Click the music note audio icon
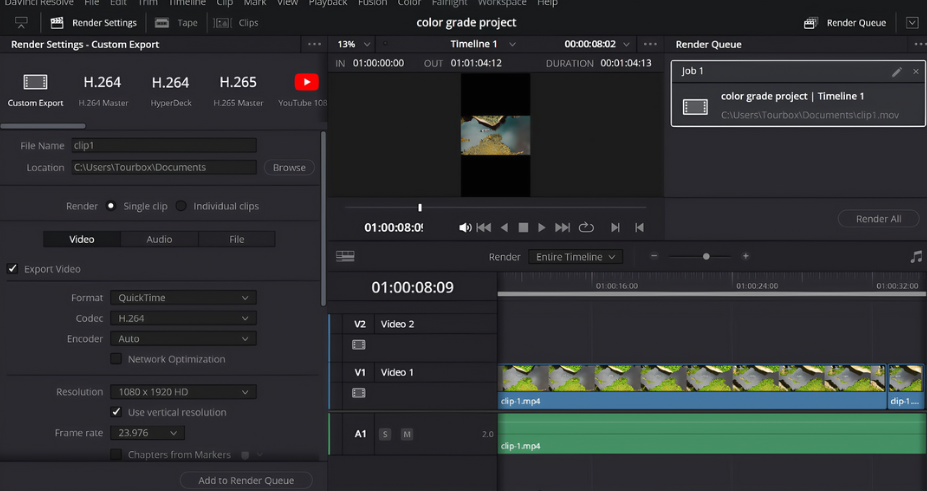 coord(916,257)
